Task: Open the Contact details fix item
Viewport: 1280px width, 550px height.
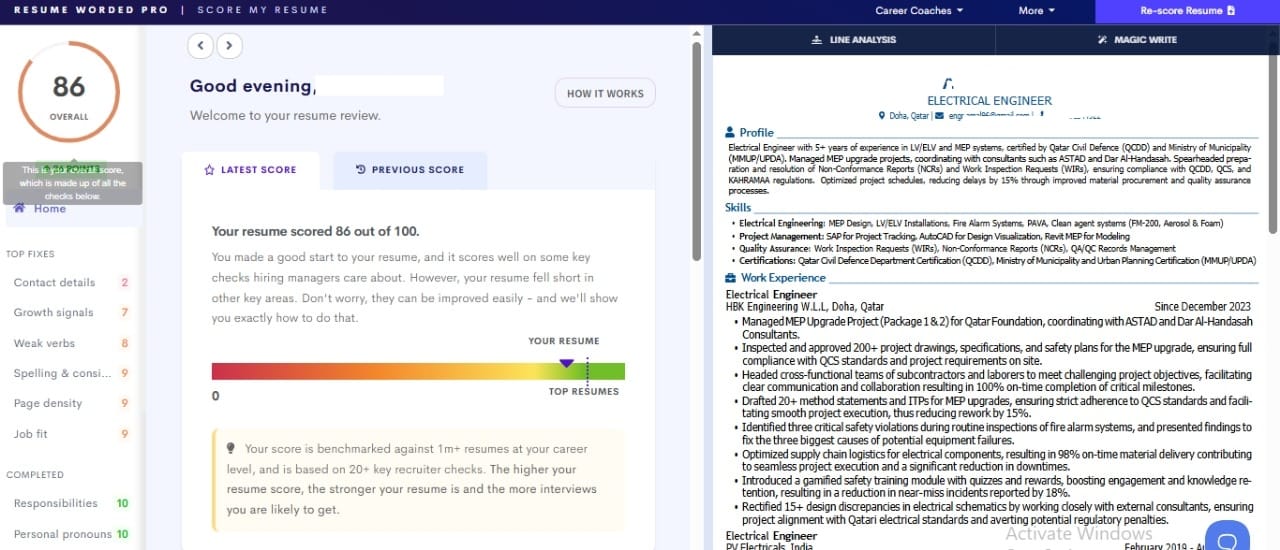Action: tap(55, 283)
